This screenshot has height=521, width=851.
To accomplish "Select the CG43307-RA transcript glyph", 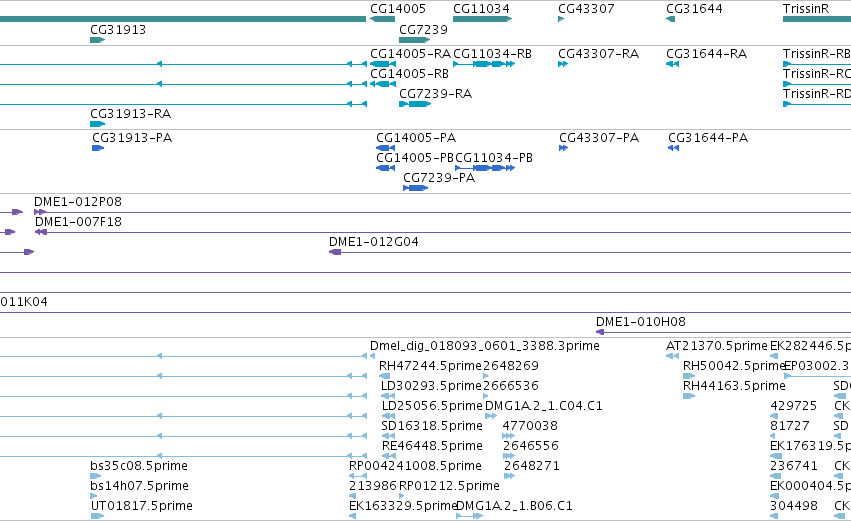I will 563,64.
